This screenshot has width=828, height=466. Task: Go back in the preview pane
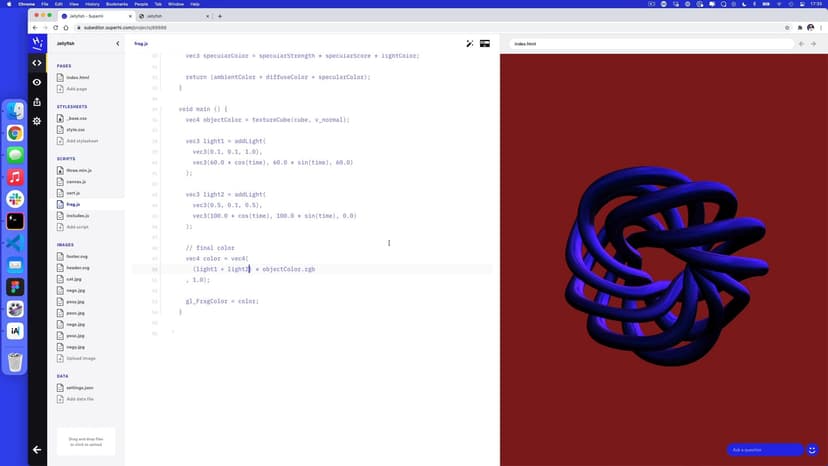[801, 44]
